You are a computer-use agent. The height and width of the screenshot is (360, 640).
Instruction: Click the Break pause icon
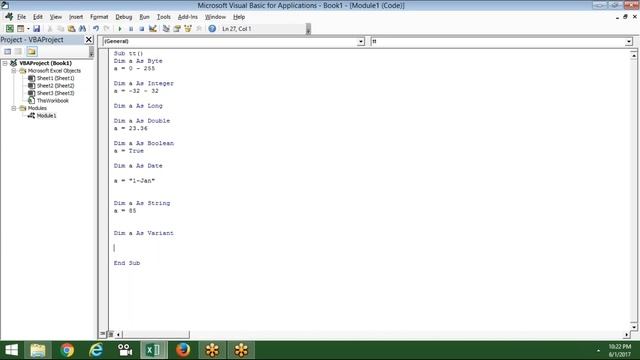point(131,29)
